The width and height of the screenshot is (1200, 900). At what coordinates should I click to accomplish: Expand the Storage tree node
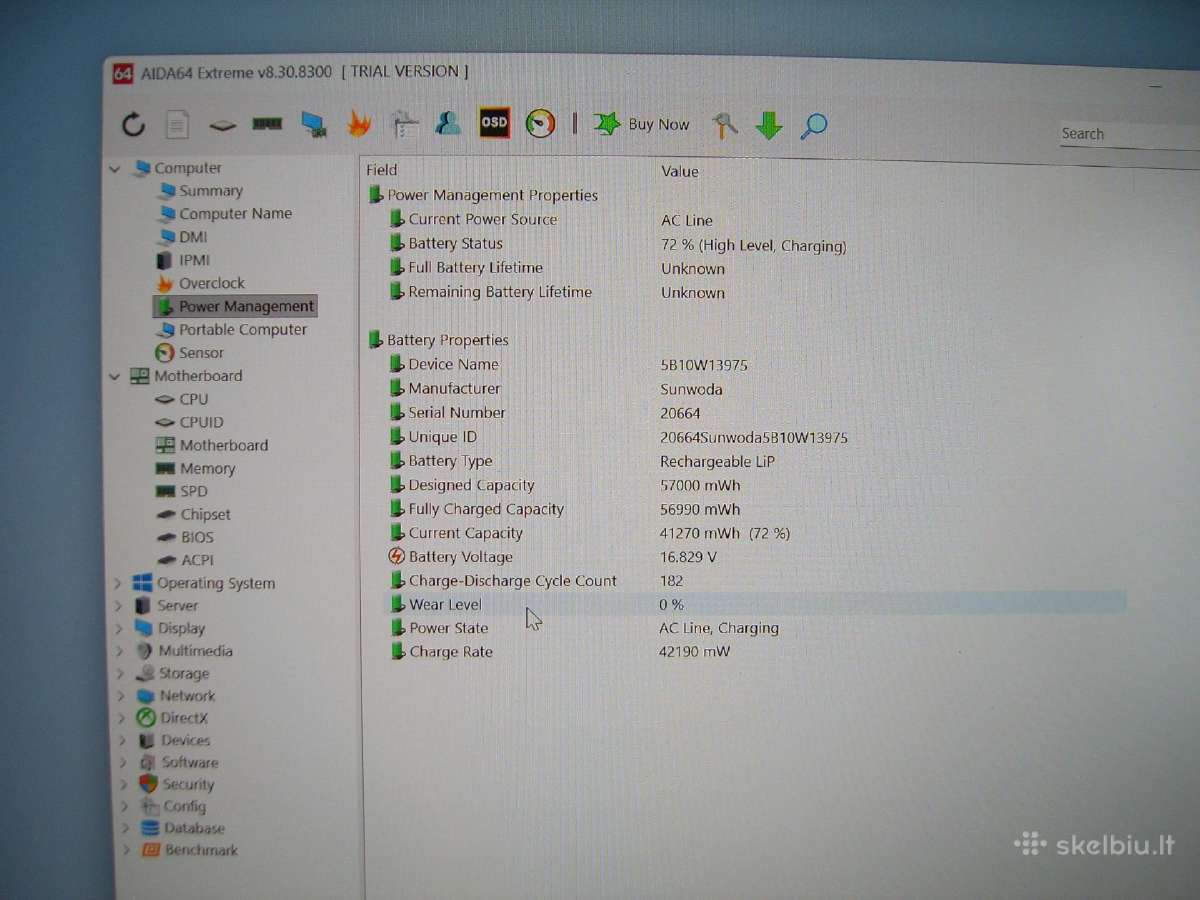point(121,674)
